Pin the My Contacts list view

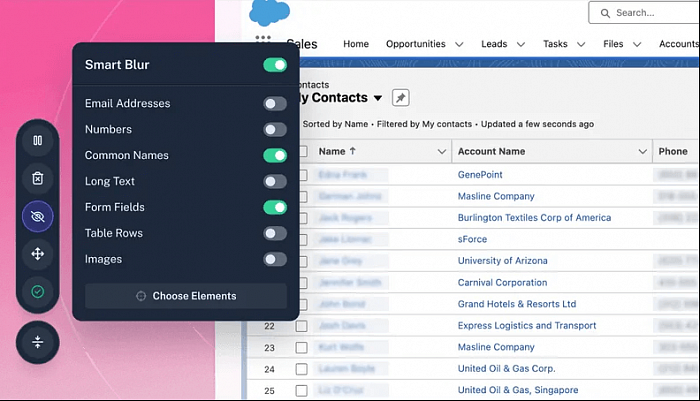(400, 97)
